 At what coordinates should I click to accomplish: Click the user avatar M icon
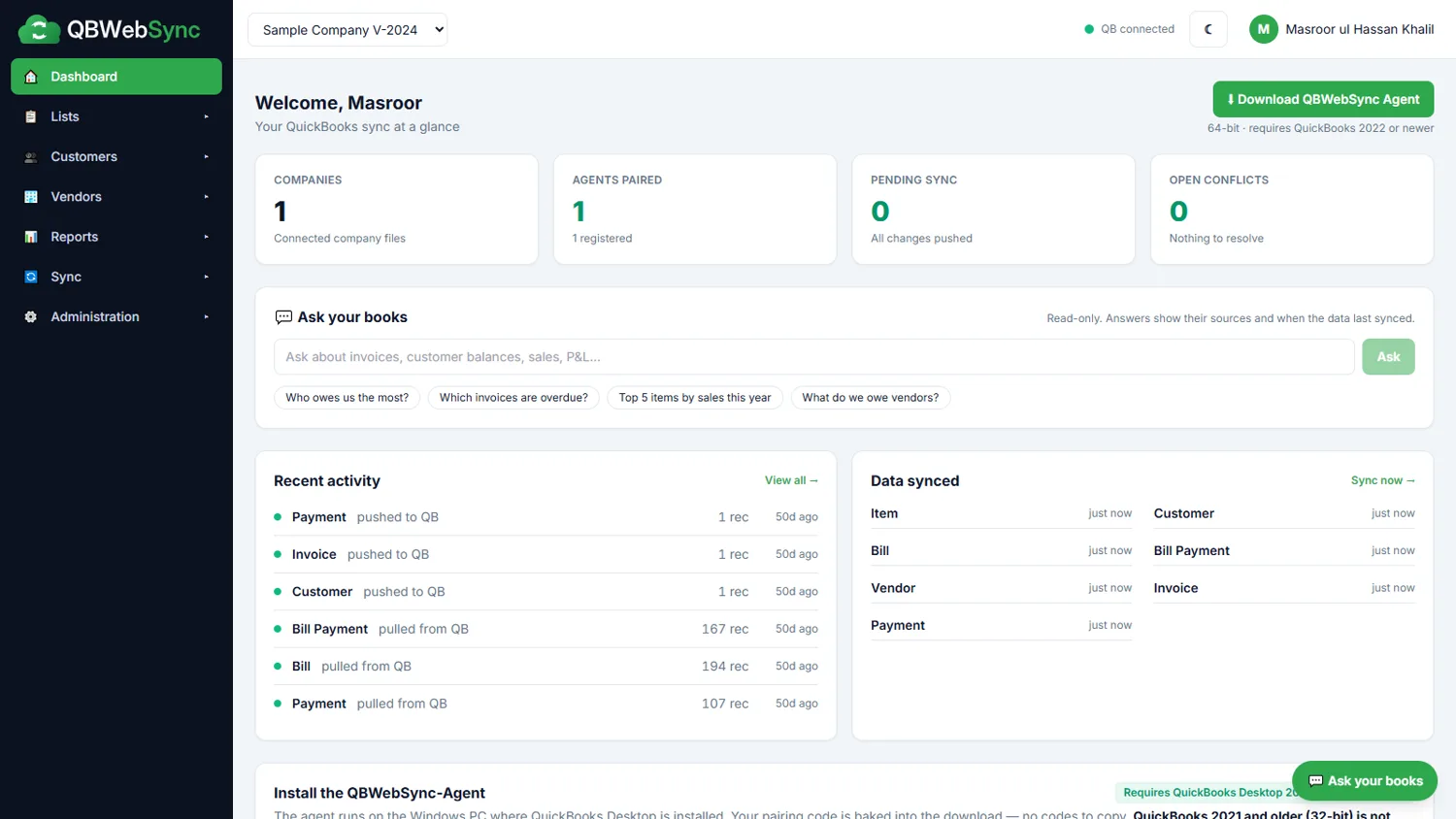pos(1263,29)
